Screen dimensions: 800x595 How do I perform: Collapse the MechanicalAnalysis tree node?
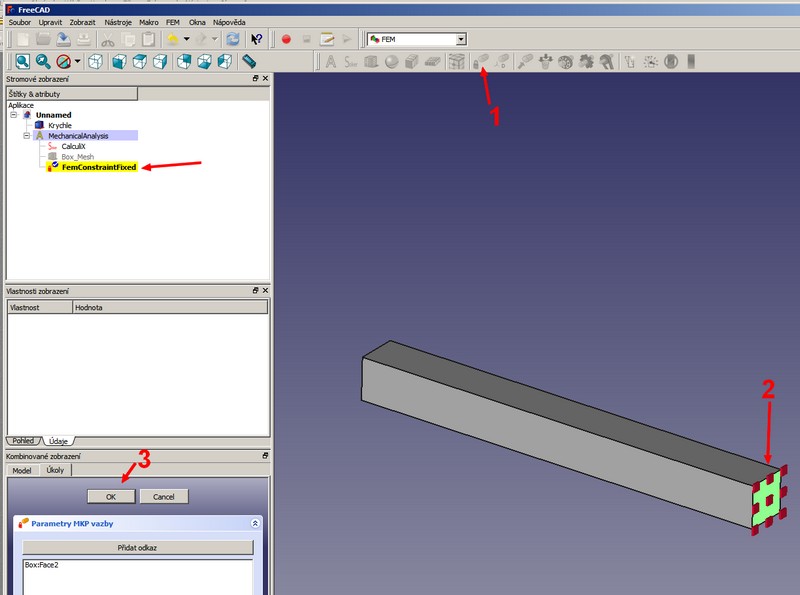tap(26, 135)
